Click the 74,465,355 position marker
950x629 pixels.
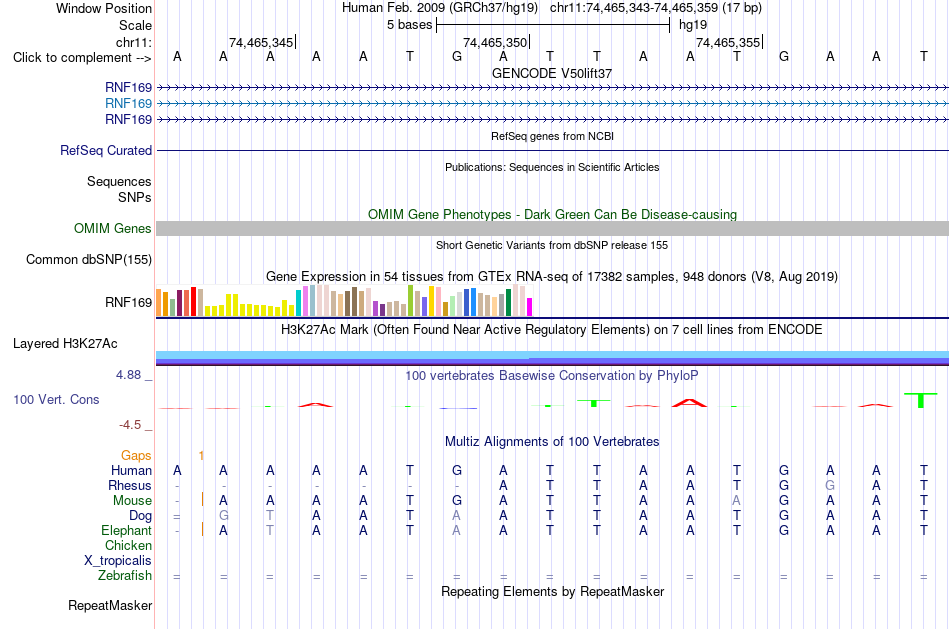pos(729,42)
